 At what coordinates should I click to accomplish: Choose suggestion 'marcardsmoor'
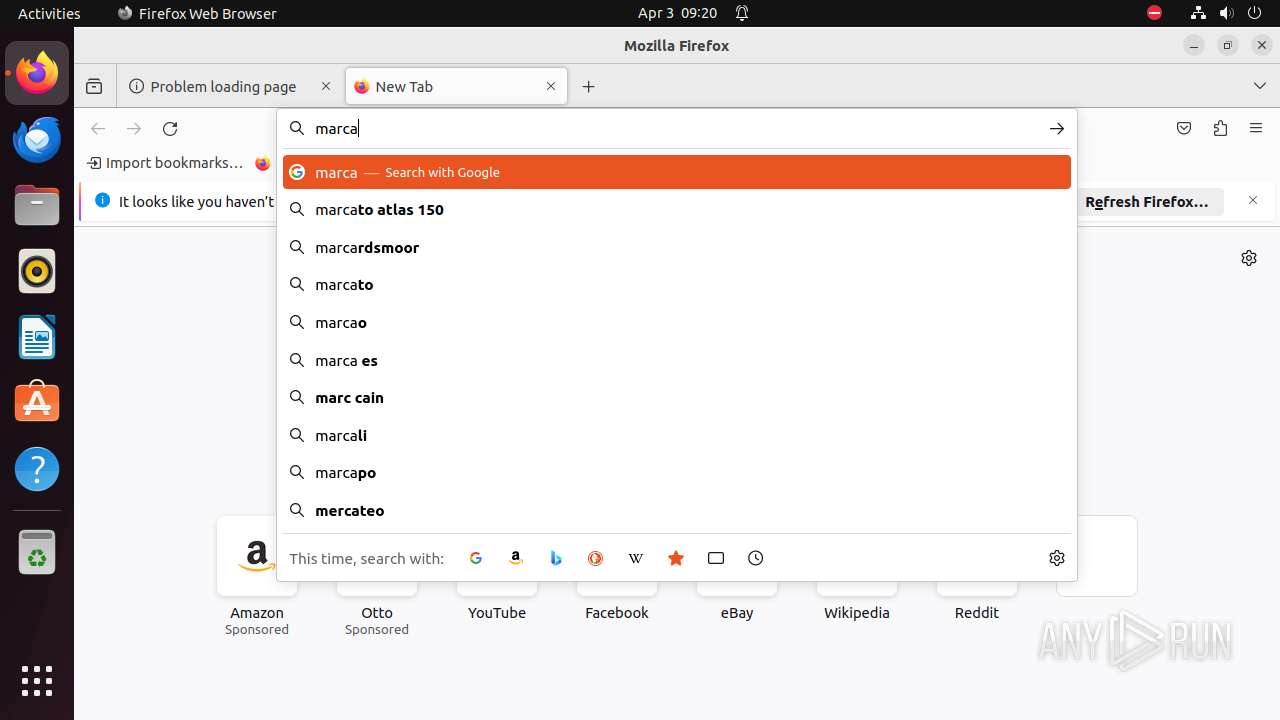click(677, 248)
